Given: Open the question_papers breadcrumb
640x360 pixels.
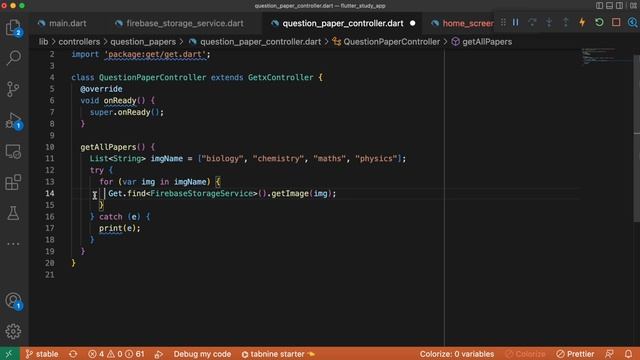Looking at the screenshot, I should [143, 42].
